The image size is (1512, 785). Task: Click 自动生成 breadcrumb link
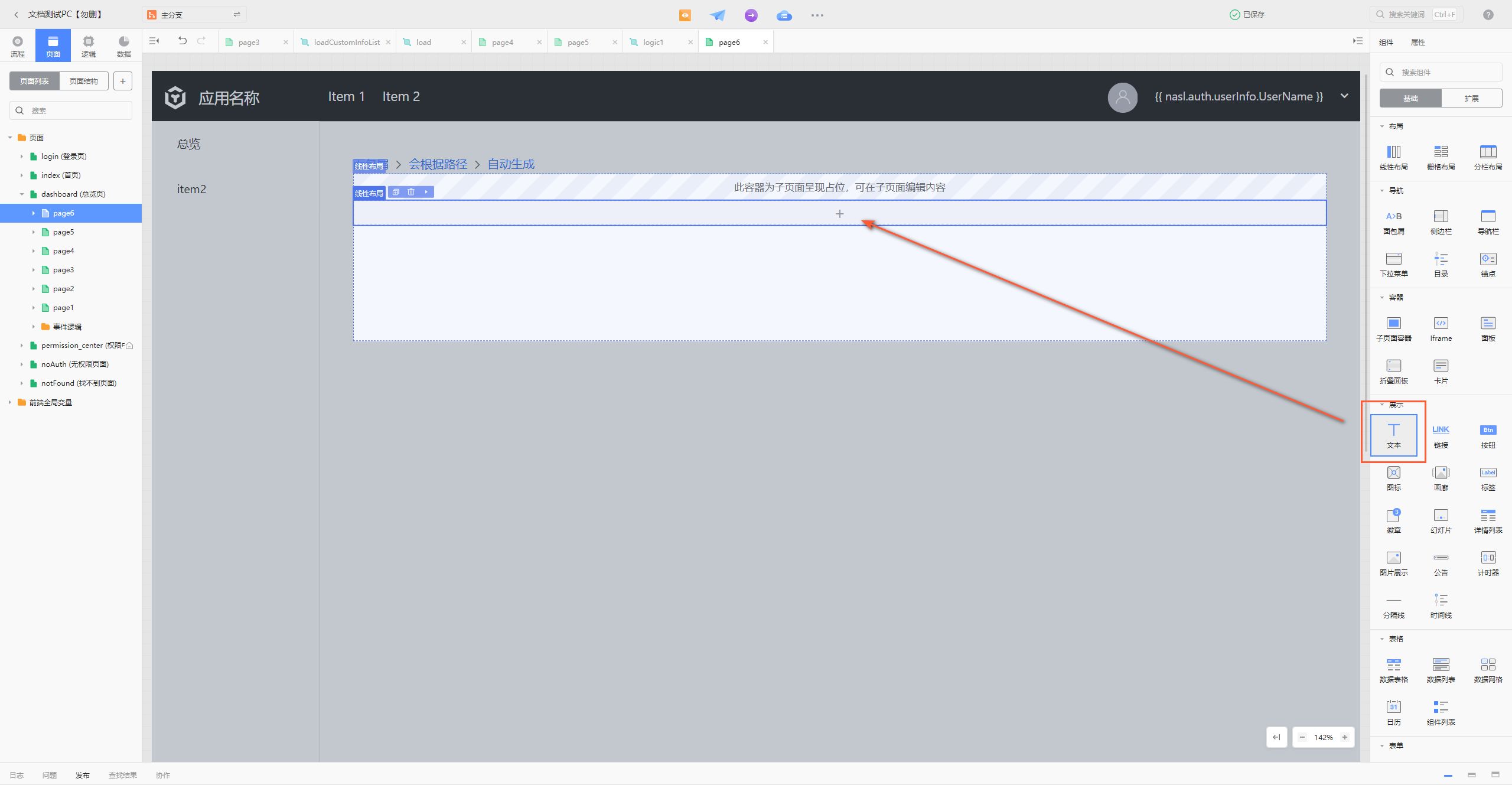click(x=511, y=164)
